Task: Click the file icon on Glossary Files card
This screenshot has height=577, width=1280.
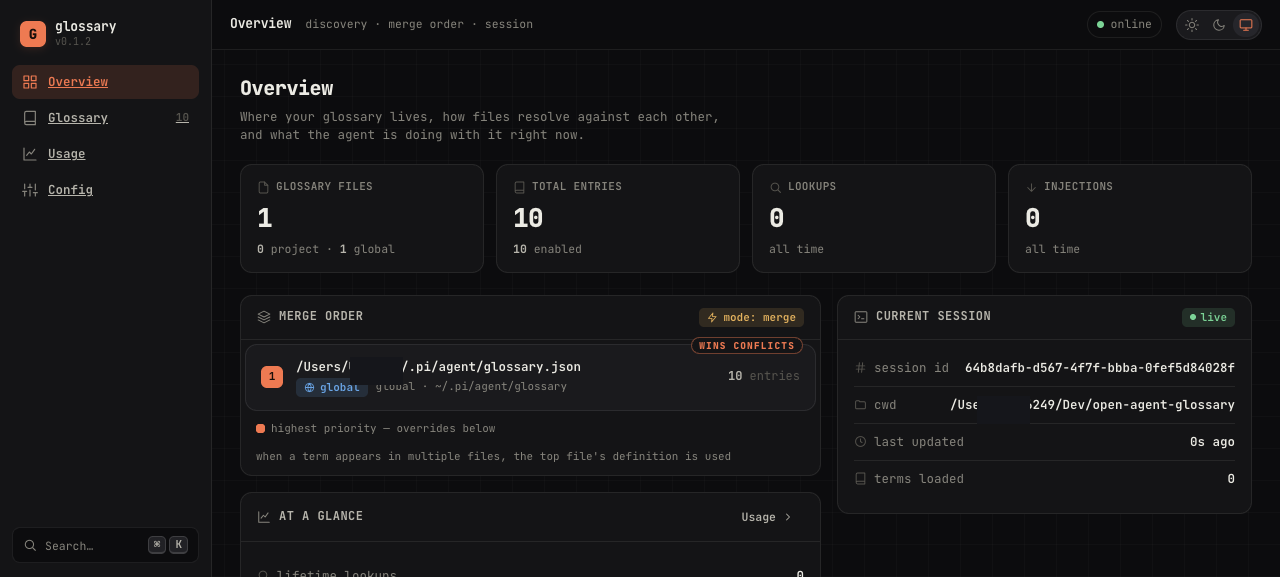Action: coord(263,187)
